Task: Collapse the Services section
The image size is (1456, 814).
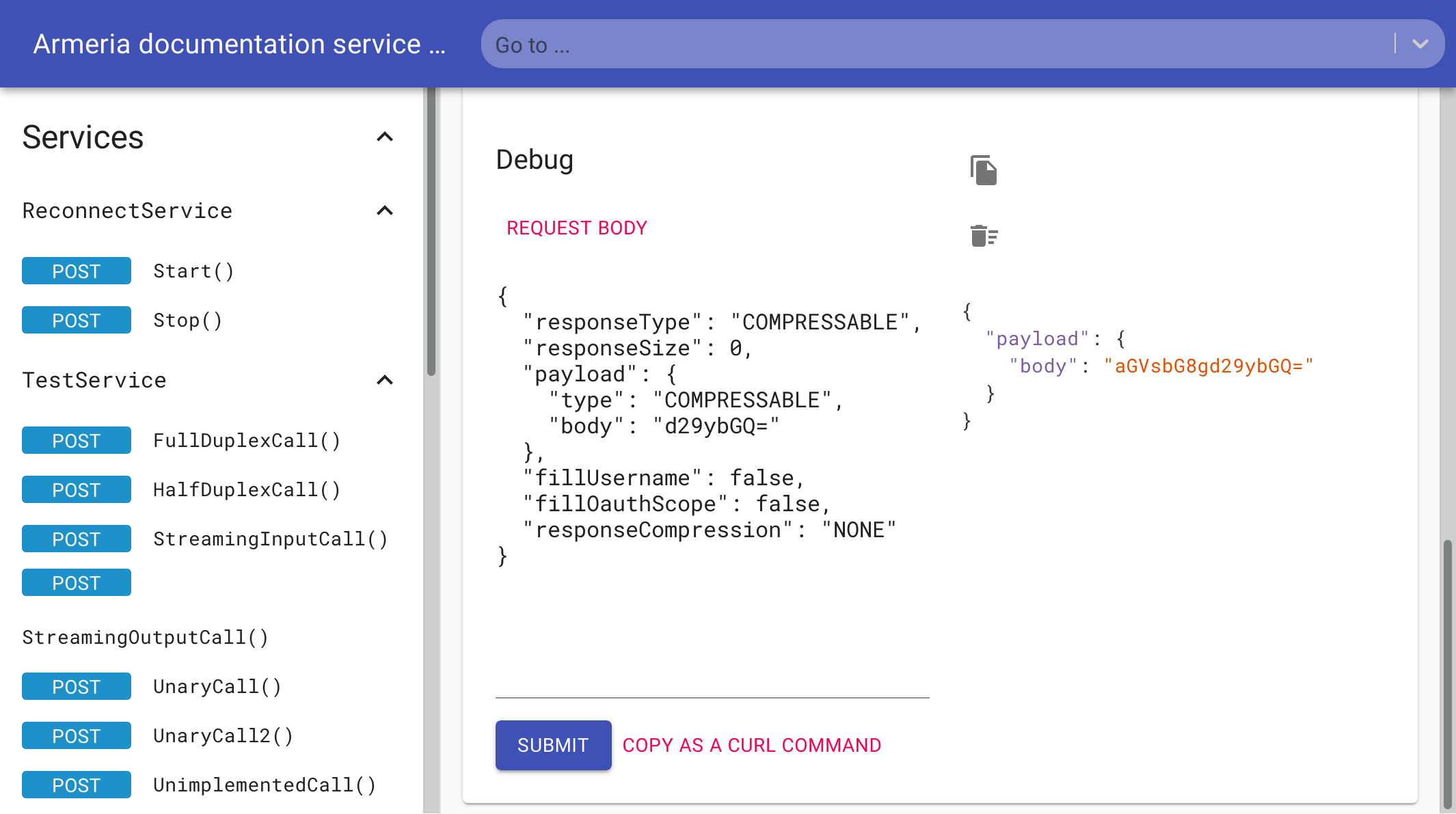Action: point(385,137)
